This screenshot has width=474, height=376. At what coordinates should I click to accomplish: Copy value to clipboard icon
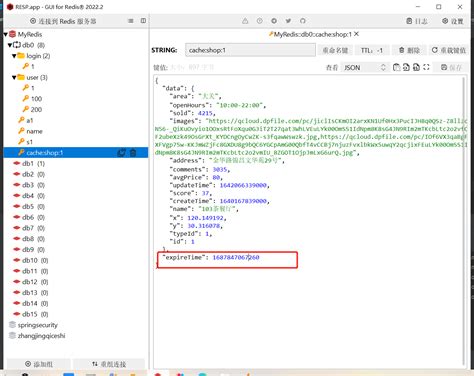click(396, 67)
